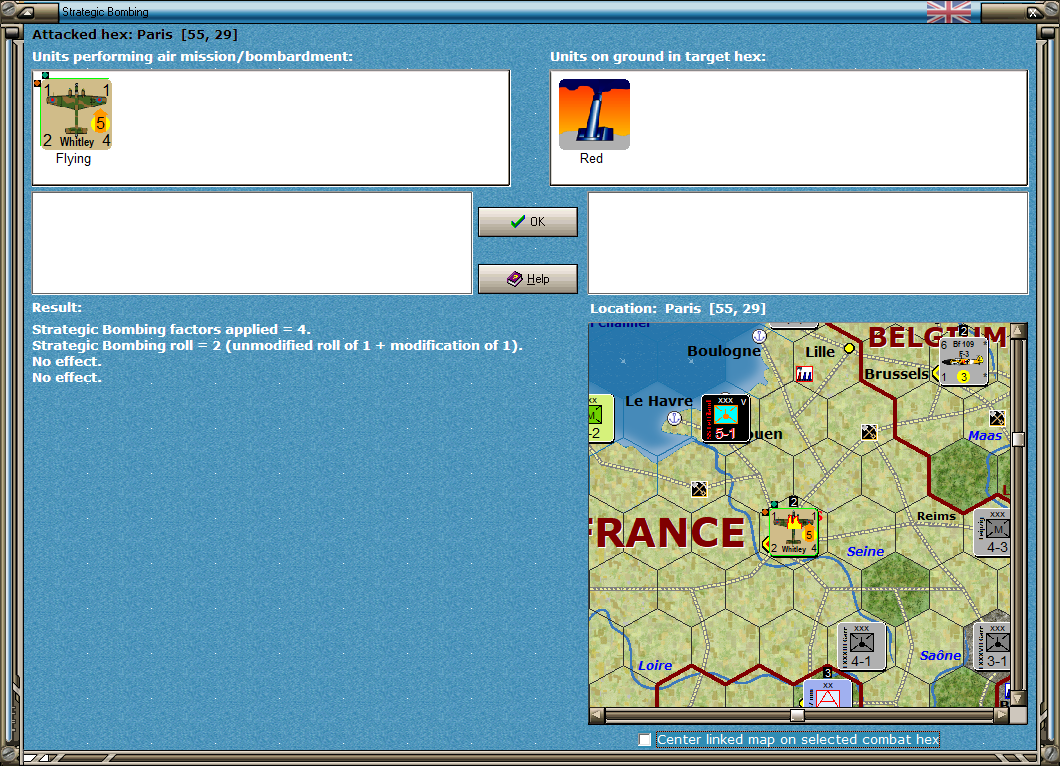Click the map vertical scrollbar down arrow
The image size is (1060, 766).
[x=1018, y=698]
